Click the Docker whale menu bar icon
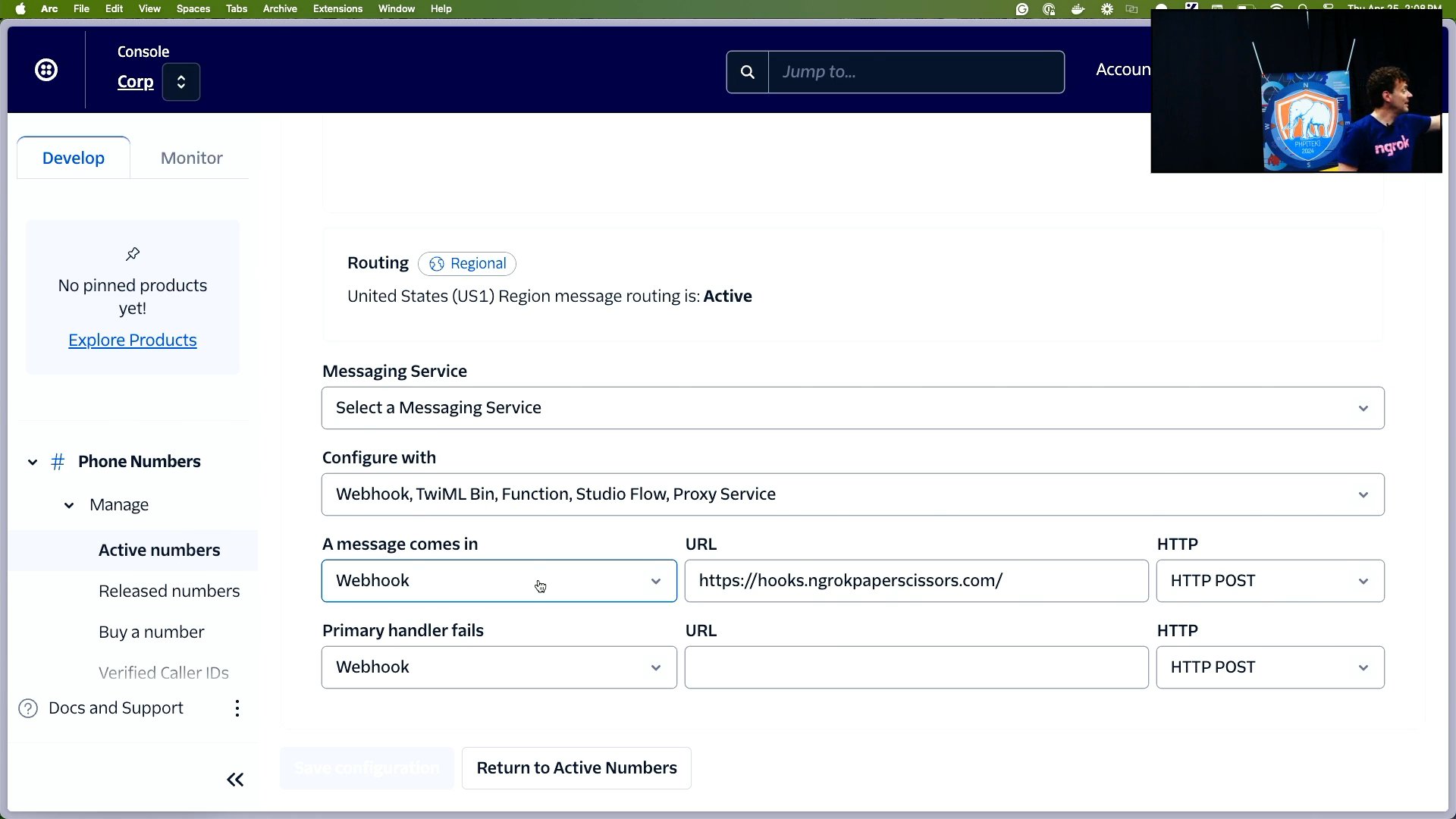 (x=1078, y=9)
